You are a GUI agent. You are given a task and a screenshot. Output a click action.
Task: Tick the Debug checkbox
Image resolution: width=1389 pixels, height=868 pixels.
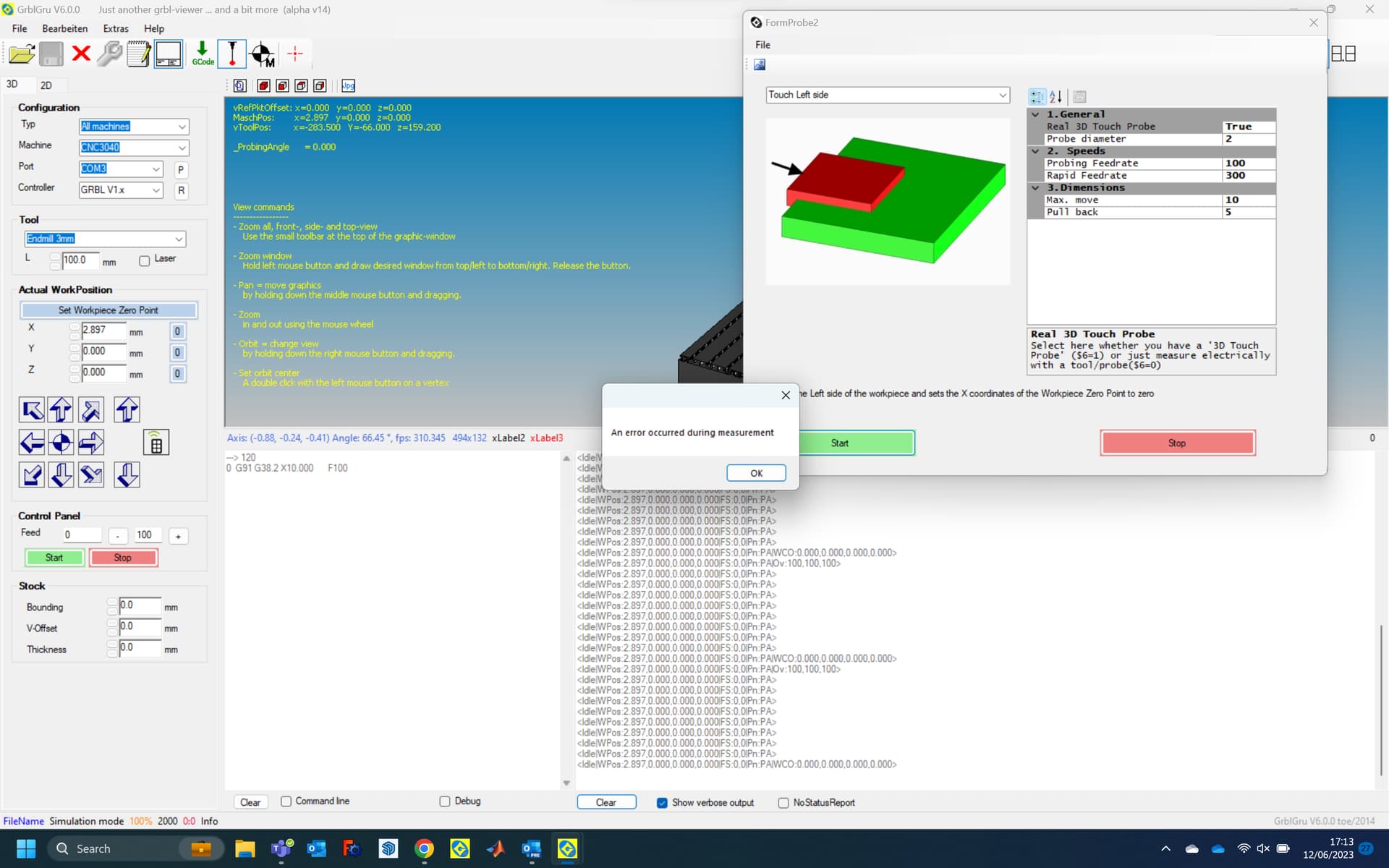point(445,801)
